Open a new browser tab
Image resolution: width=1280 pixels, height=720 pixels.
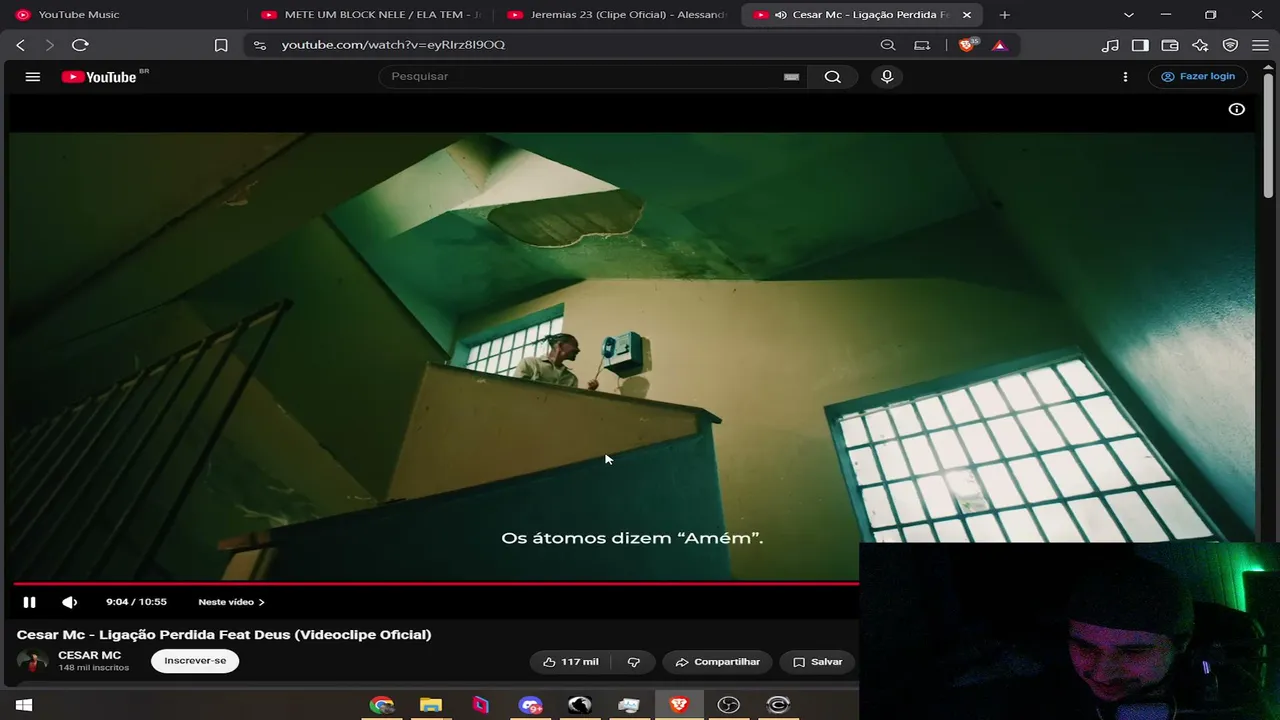pyautogui.click(x=1005, y=15)
